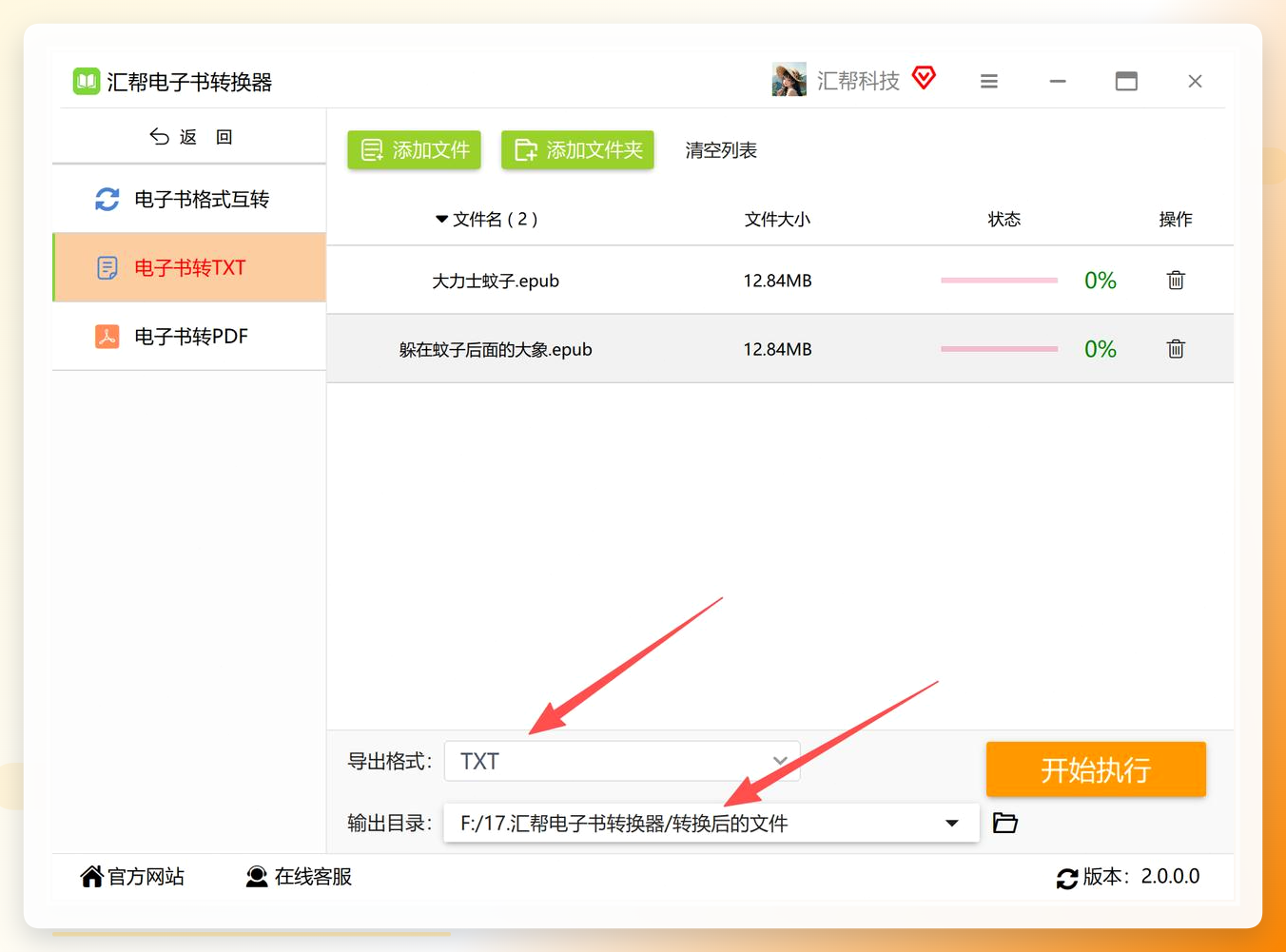Select the file 躲在蚊子后面的大象.epub
This screenshot has height=952, width=1286.
coord(496,350)
